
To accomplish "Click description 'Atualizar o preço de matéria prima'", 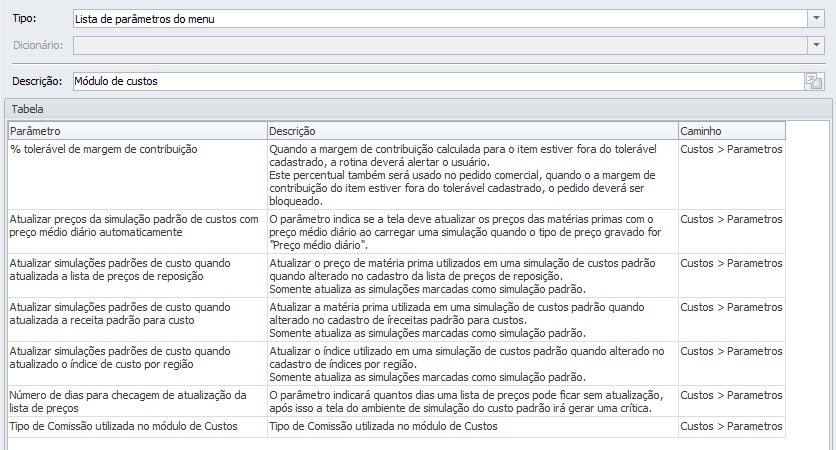I will [x=472, y=276].
